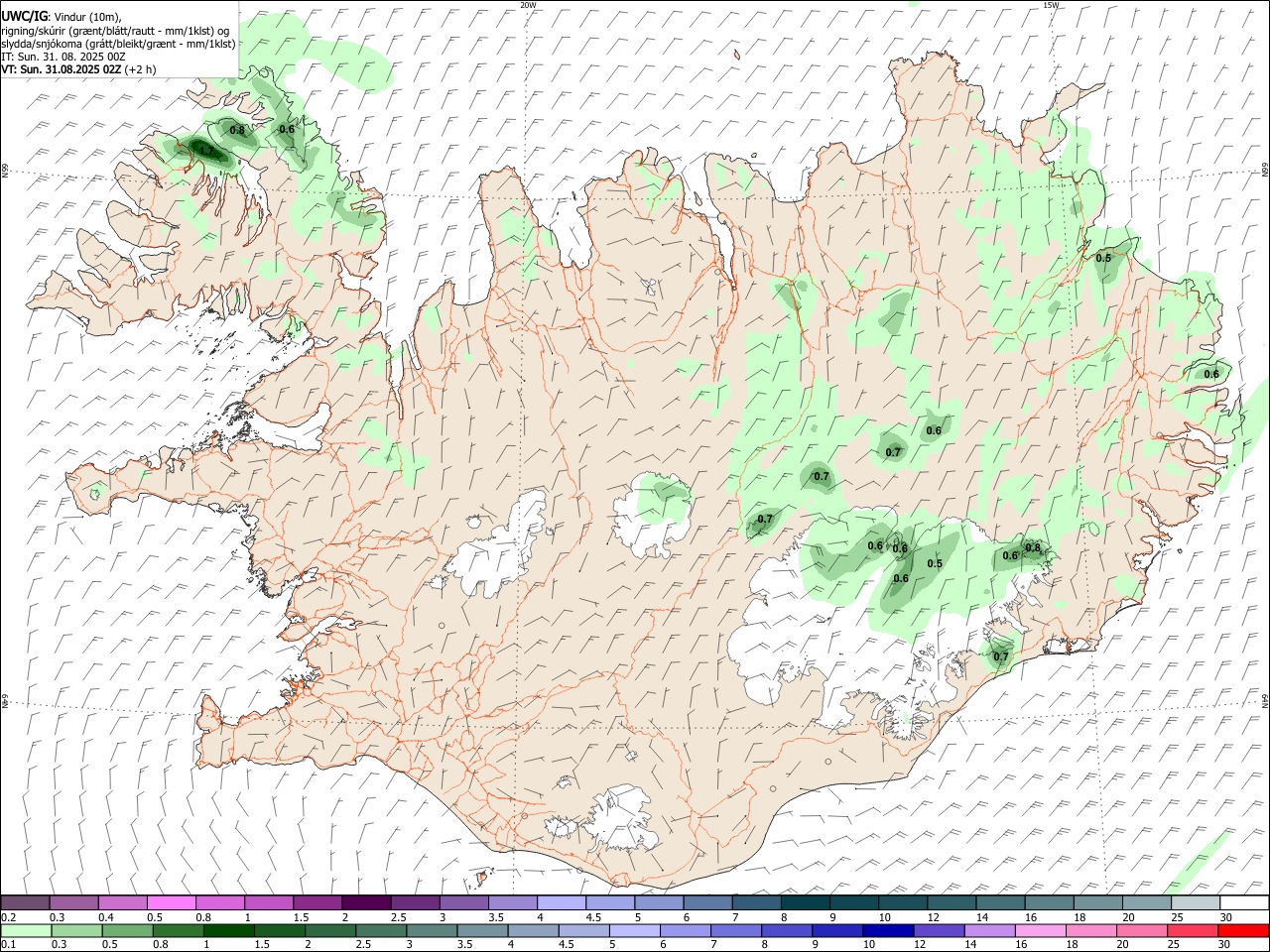Image resolution: width=1270 pixels, height=952 pixels.
Task: Click the UWC/IG title in the header
Action: pos(23,17)
